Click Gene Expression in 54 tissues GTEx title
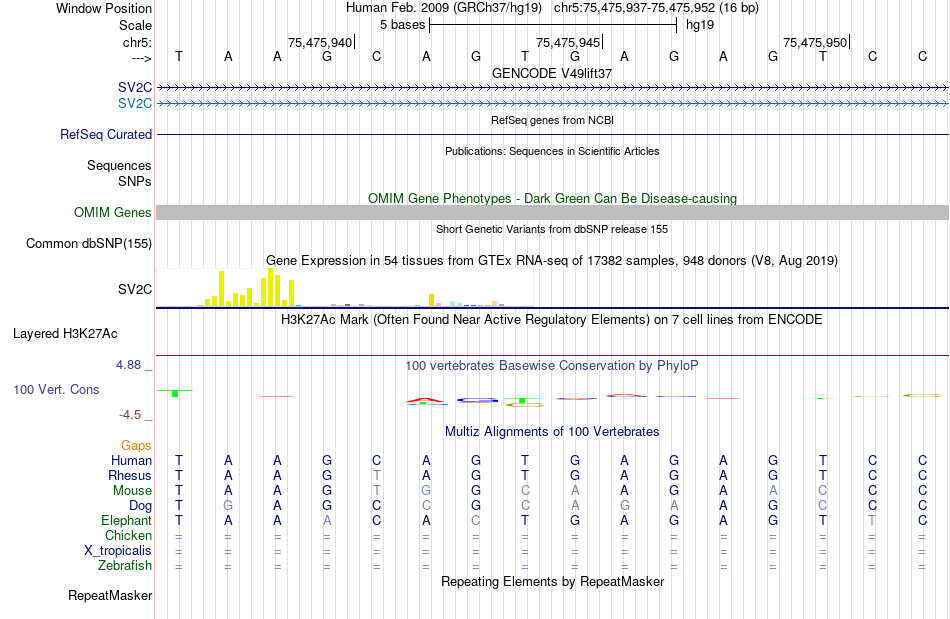950x619 pixels. pos(552,260)
